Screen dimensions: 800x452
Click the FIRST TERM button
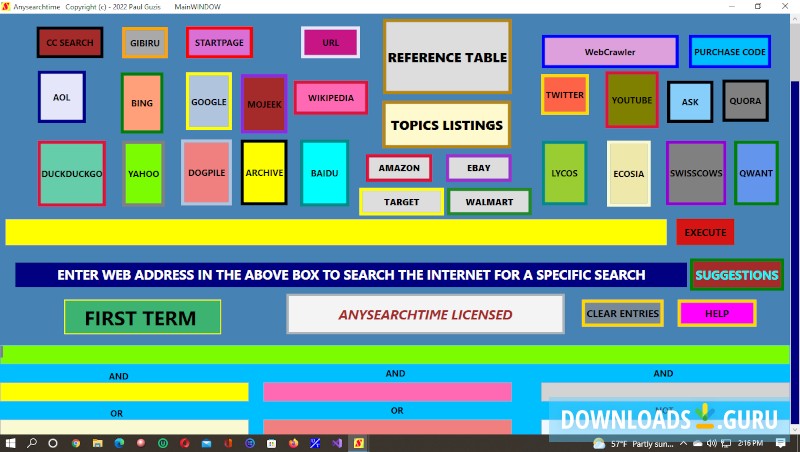[142, 317]
